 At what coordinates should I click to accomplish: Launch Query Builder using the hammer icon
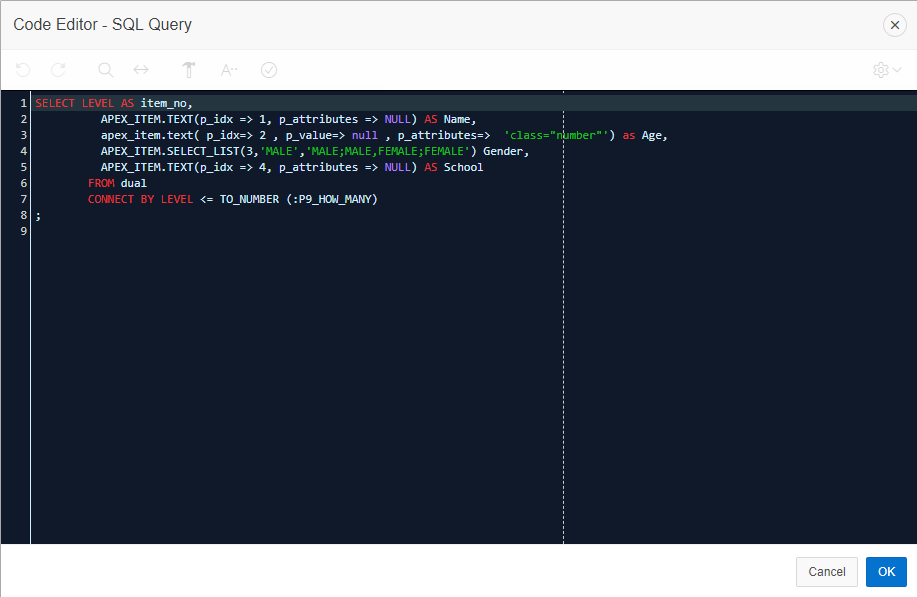tap(189, 70)
